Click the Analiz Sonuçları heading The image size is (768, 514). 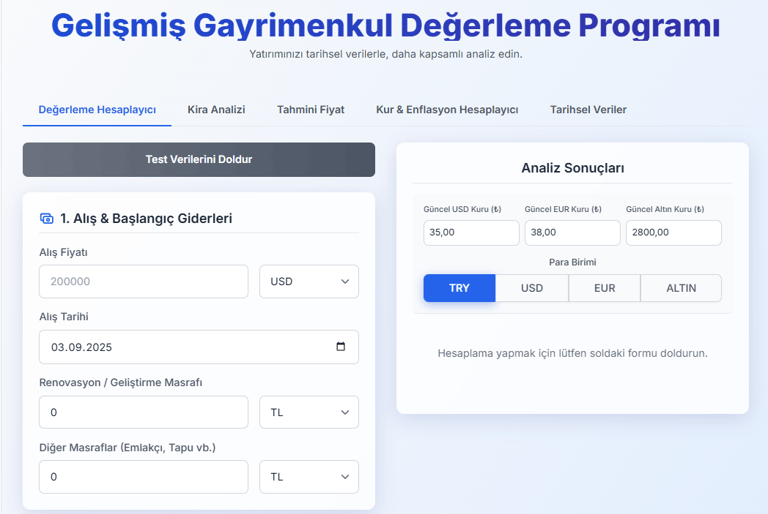tap(573, 168)
